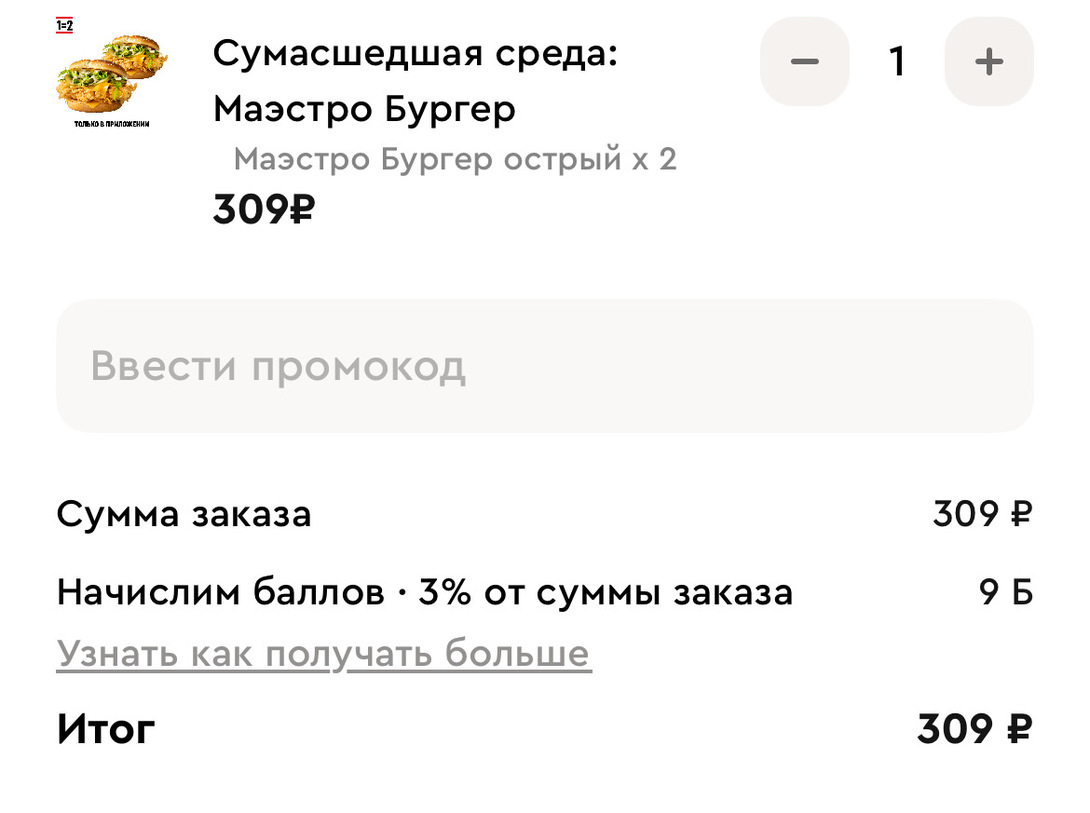Click the quantity value 1
Image resolution: width=1090 pixels, height=813 pixels.
[897, 62]
